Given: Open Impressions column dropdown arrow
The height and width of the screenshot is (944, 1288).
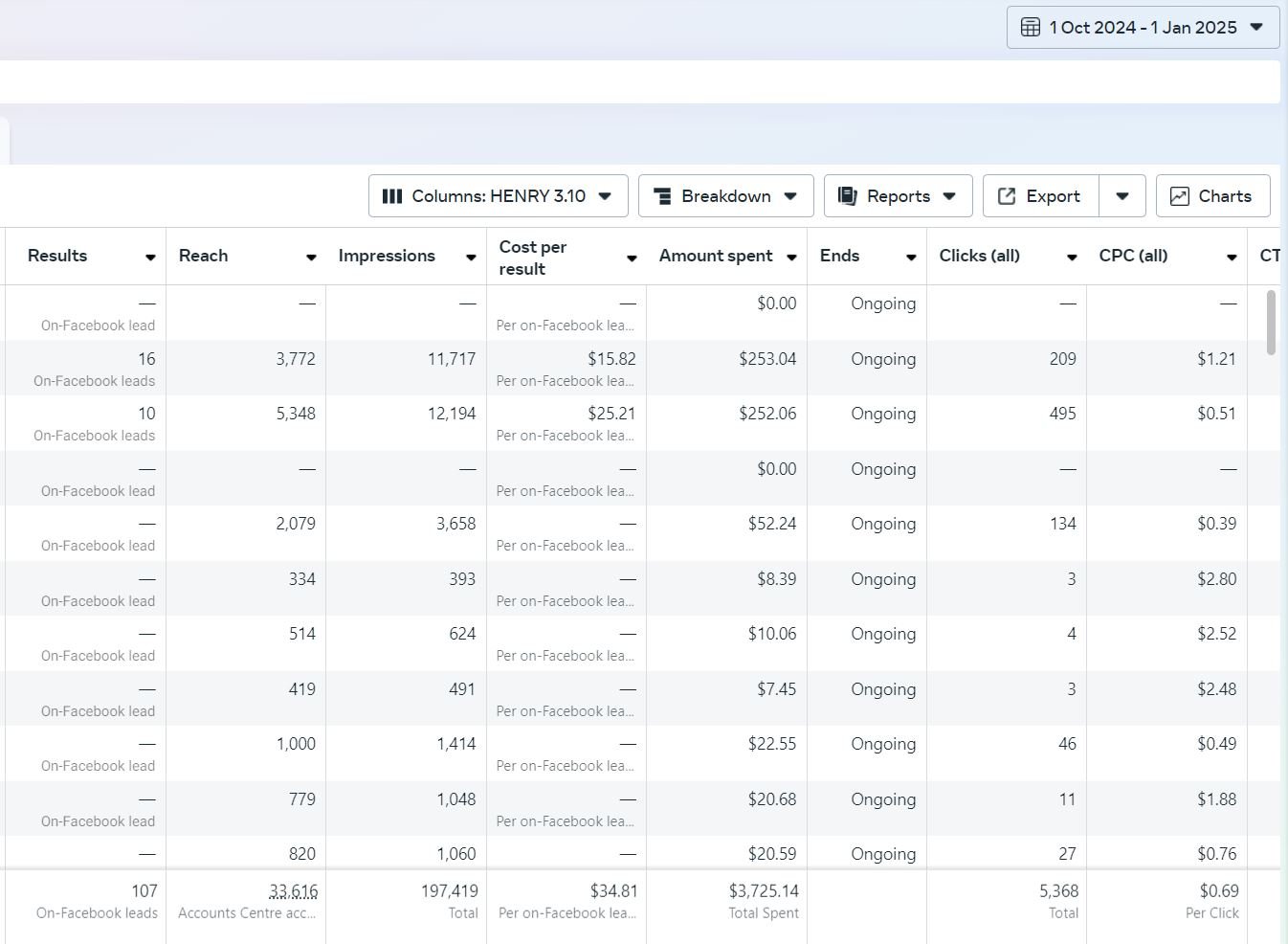Looking at the screenshot, I should point(471,258).
